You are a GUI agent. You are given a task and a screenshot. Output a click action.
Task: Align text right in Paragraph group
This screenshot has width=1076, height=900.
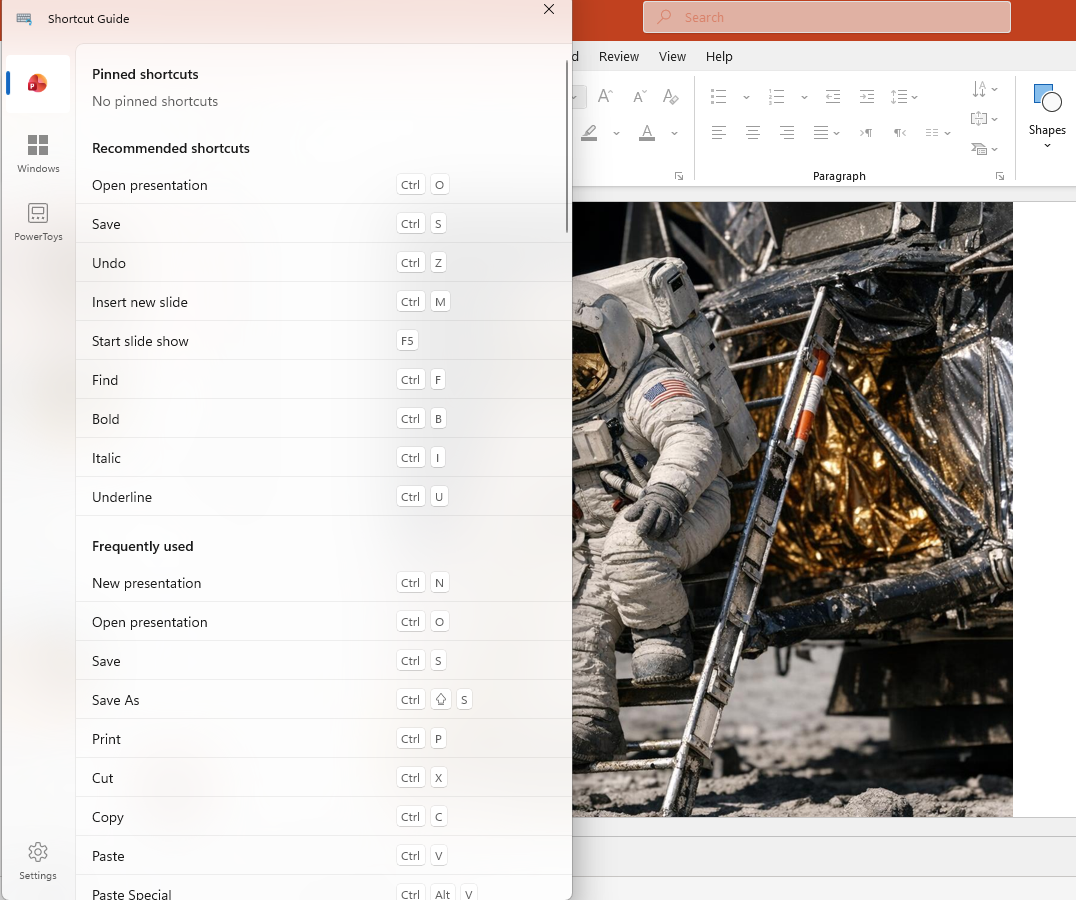point(786,132)
